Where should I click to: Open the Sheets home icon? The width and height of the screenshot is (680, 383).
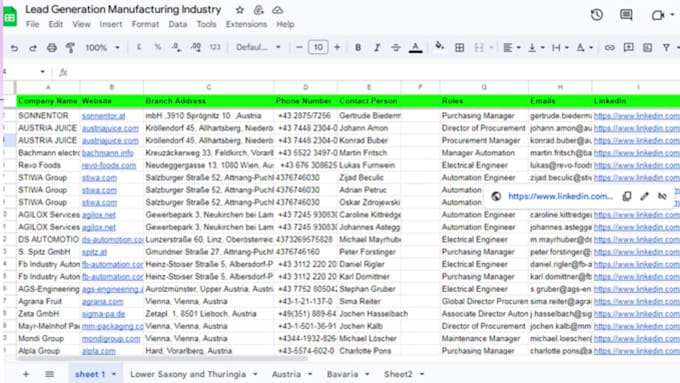[10, 16]
